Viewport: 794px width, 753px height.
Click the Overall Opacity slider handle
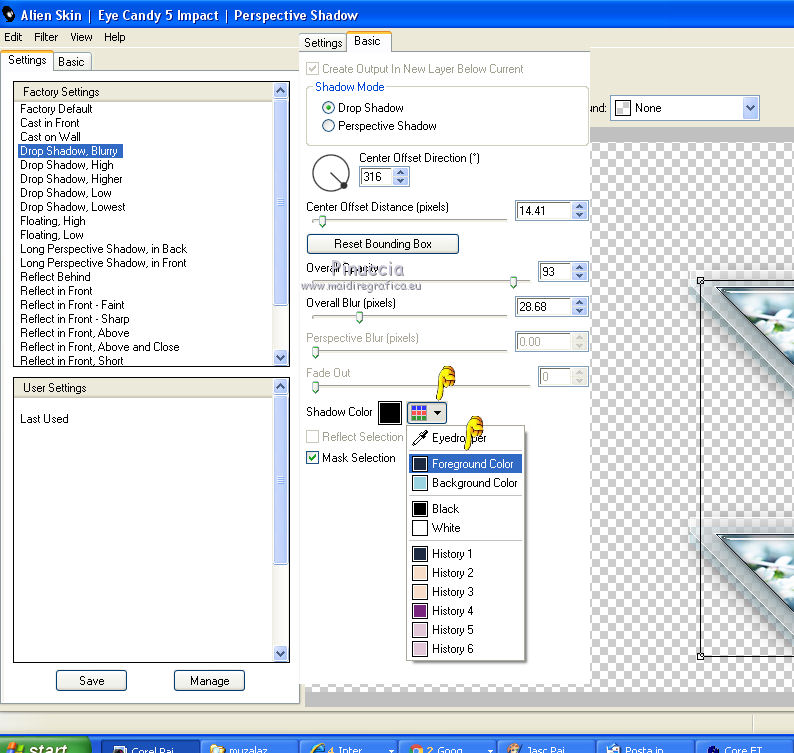[513, 282]
